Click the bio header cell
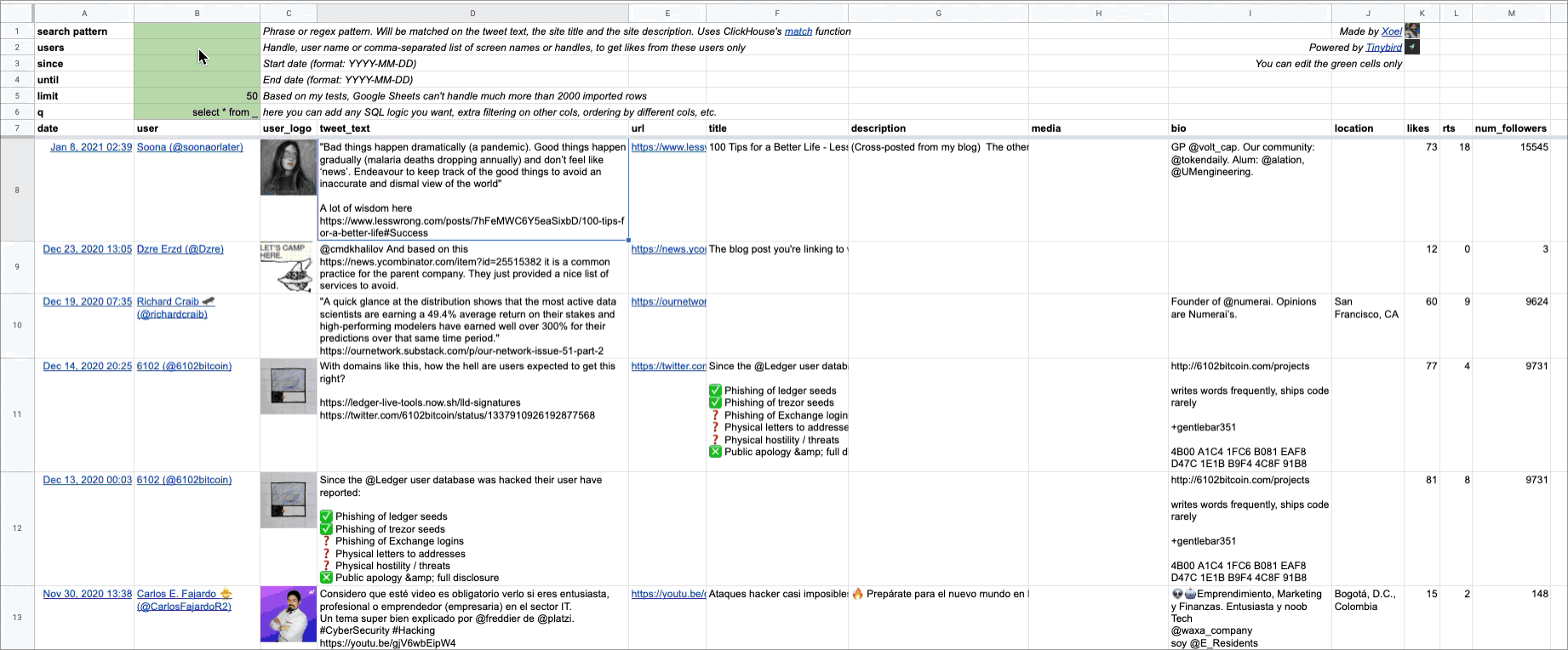Viewport: 1568px width, 650px height. pyautogui.click(x=1250, y=128)
